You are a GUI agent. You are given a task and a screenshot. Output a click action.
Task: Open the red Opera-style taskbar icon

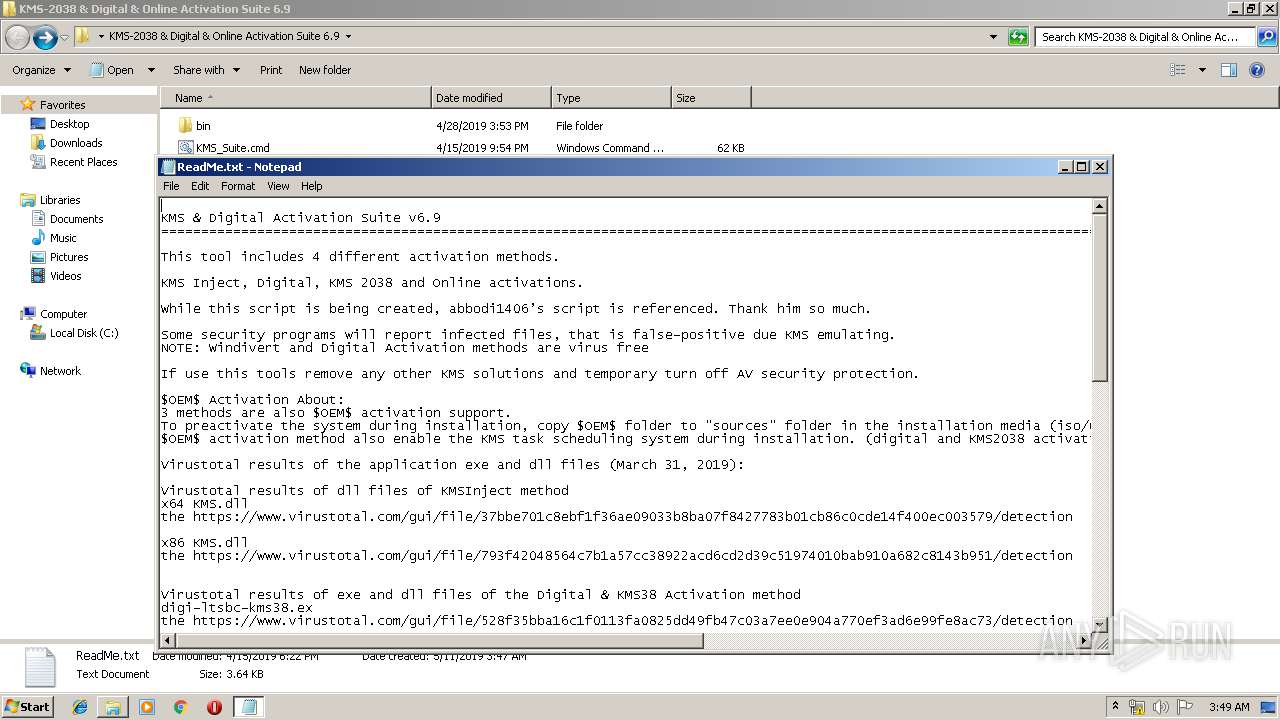point(214,707)
